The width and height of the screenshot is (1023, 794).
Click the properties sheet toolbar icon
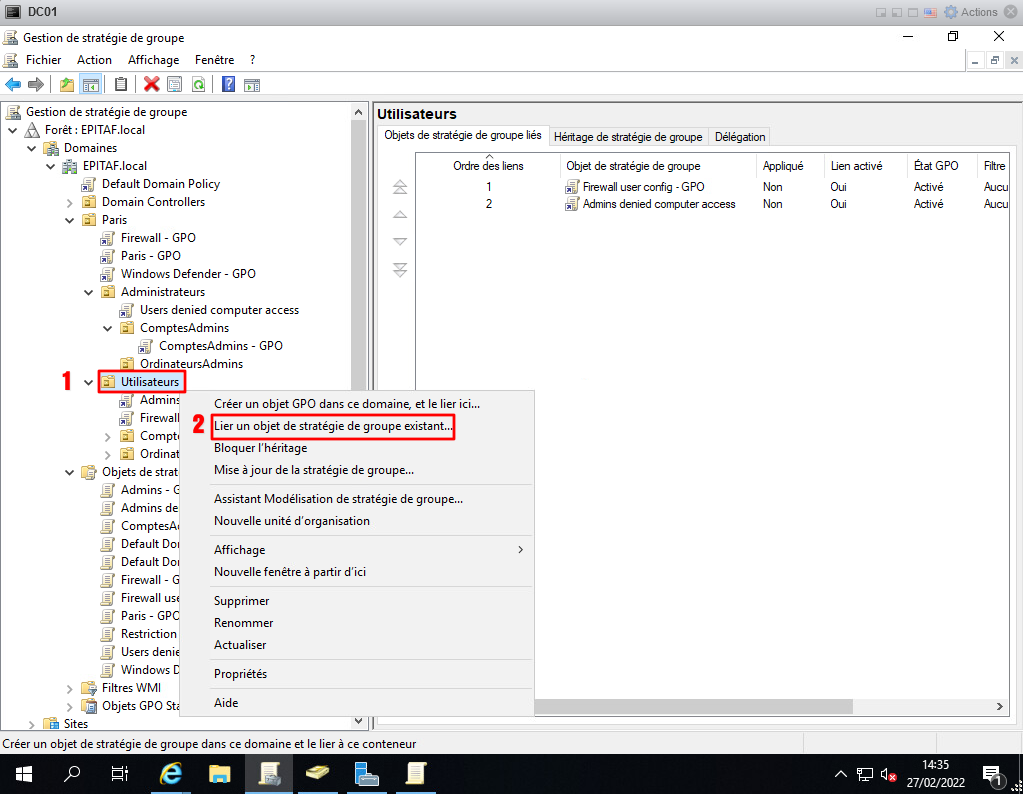[174, 85]
